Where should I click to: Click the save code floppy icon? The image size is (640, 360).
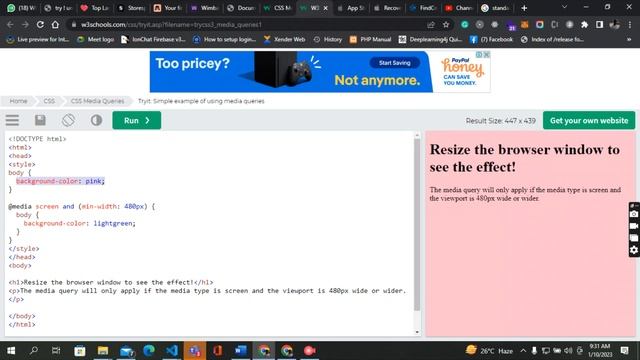coord(40,120)
